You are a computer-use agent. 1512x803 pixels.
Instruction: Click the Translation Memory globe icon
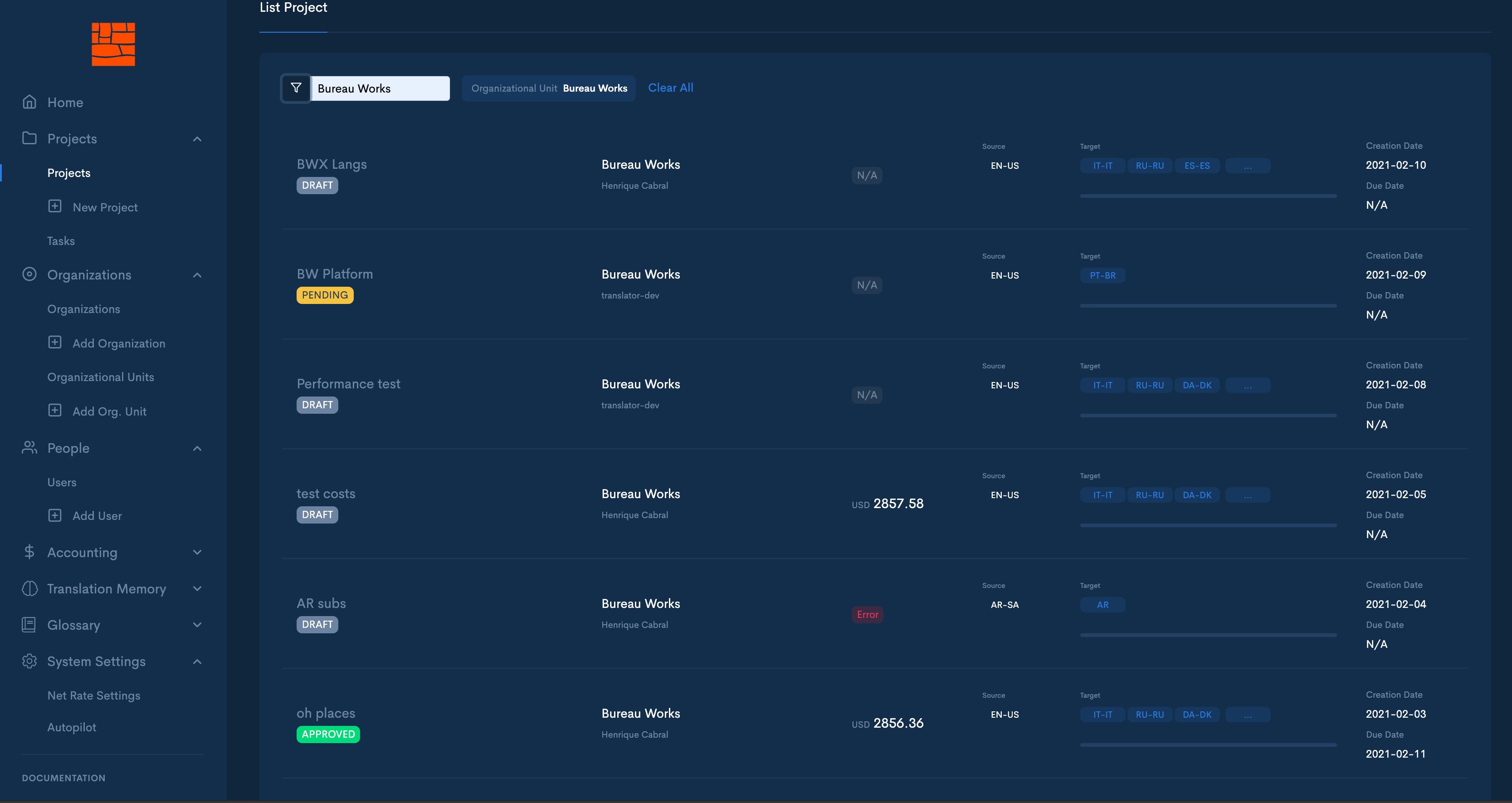tap(29, 588)
